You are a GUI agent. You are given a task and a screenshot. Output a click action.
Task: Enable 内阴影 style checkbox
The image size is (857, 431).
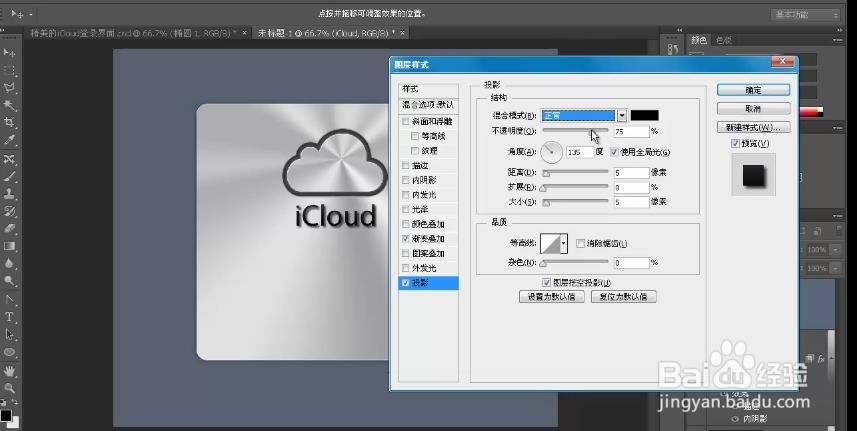pos(405,180)
